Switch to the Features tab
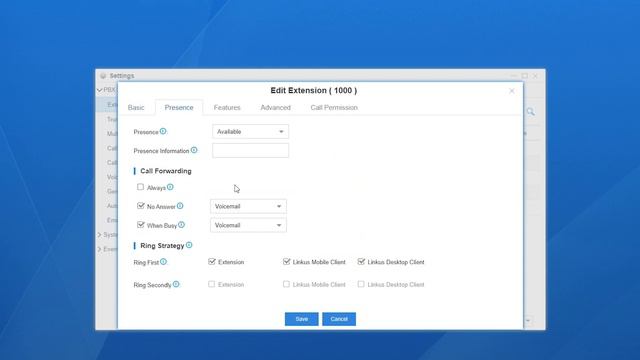Screen dimensions: 640x360 pos(227,107)
